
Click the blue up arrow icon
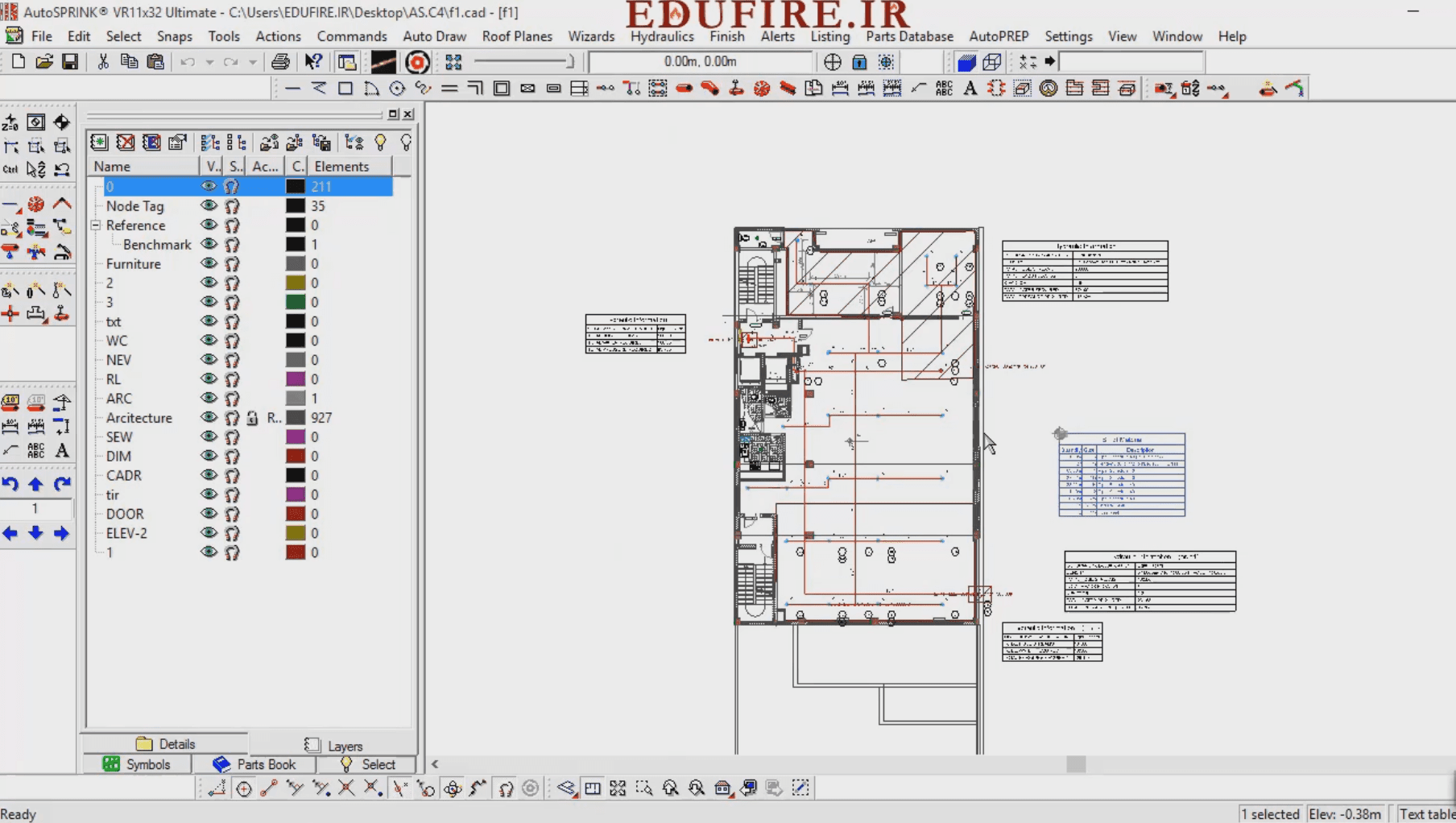click(35, 484)
